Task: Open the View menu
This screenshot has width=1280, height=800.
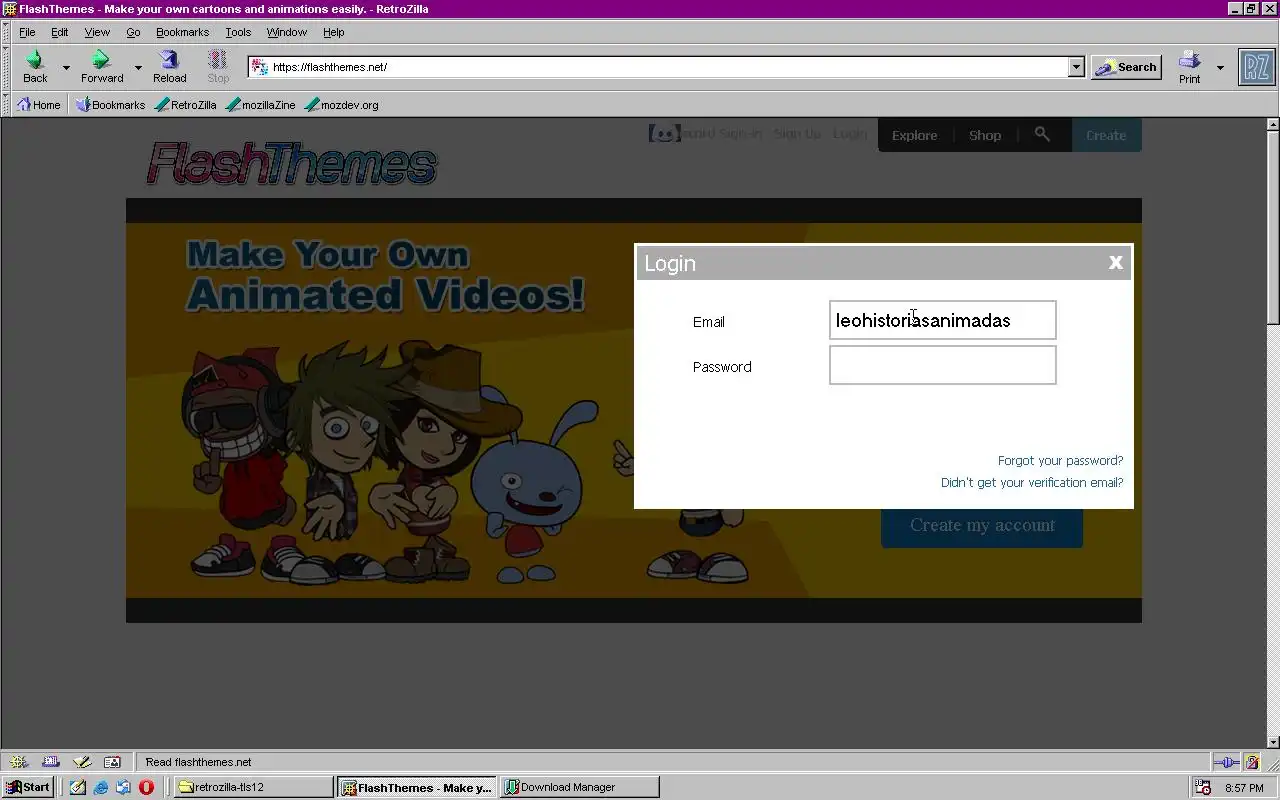Action: pyautogui.click(x=97, y=32)
